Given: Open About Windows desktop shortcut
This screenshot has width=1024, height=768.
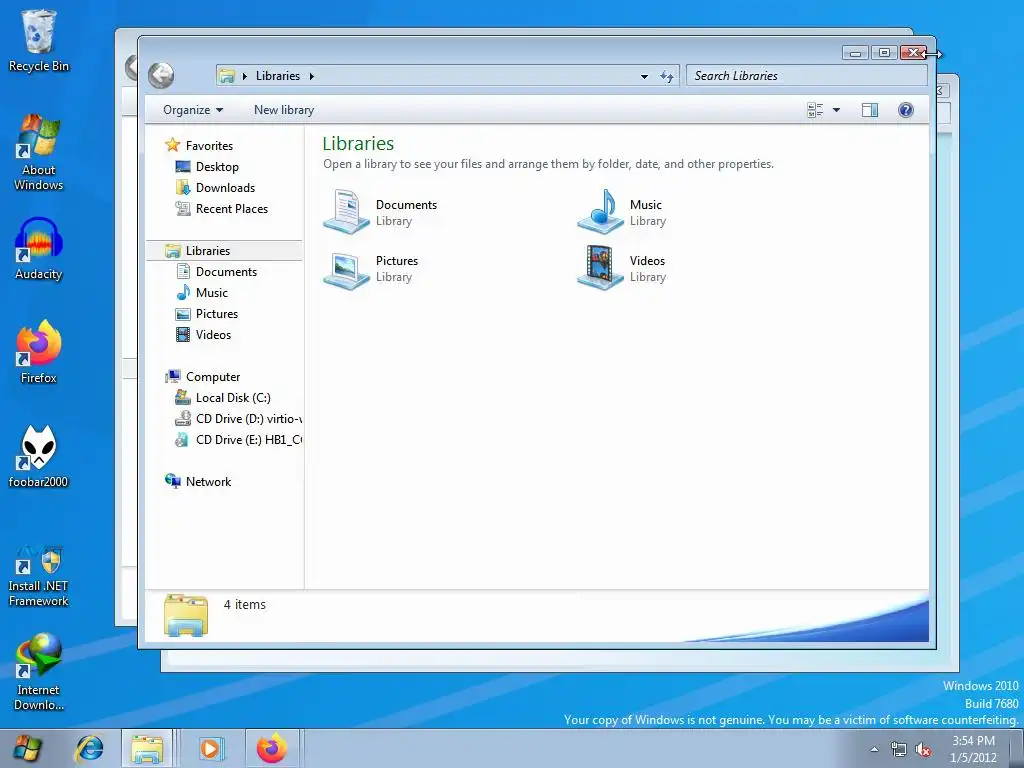Looking at the screenshot, I should click(x=39, y=153).
